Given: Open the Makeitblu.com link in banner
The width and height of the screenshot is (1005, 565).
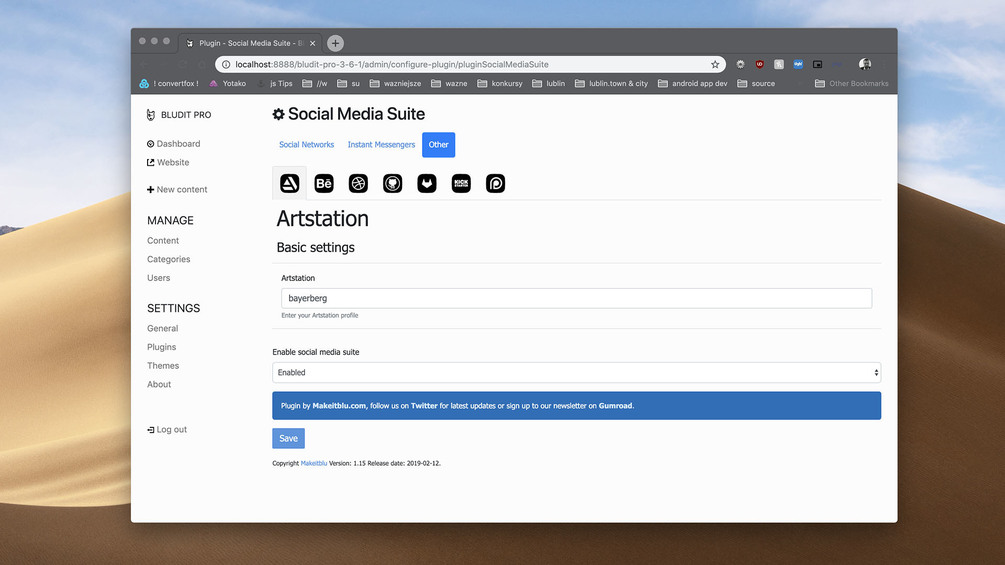Looking at the screenshot, I should coord(339,405).
